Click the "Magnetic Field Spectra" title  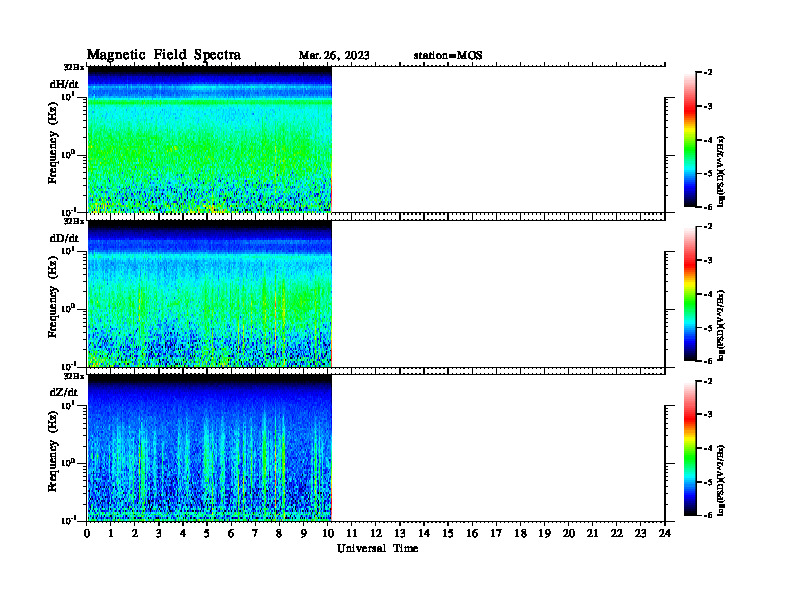(x=164, y=55)
